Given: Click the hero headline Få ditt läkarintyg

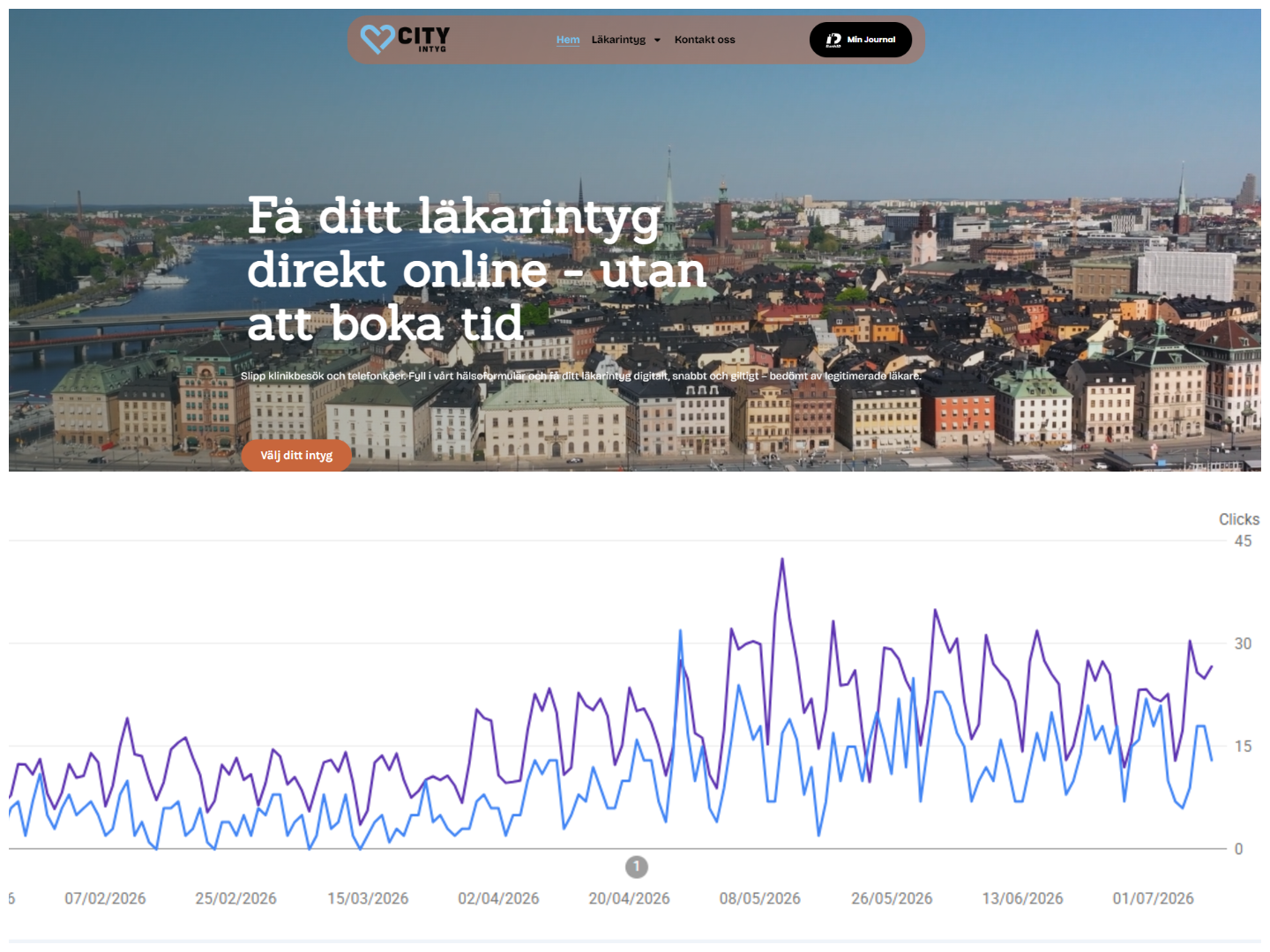Looking at the screenshot, I should tap(476, 270).
